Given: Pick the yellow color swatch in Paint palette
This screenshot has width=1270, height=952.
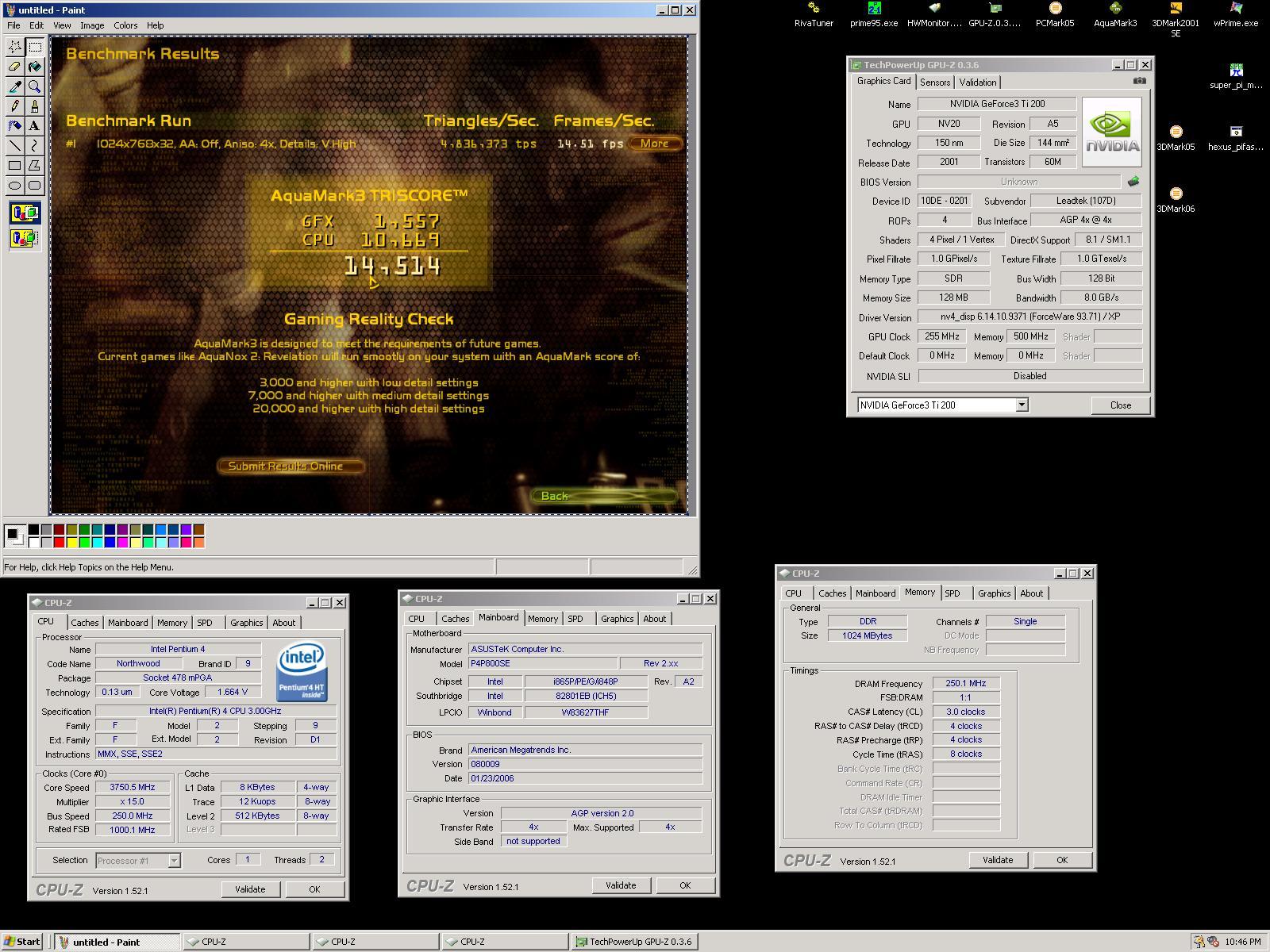Looking at the screenshot, I should (x=72, y=543).
